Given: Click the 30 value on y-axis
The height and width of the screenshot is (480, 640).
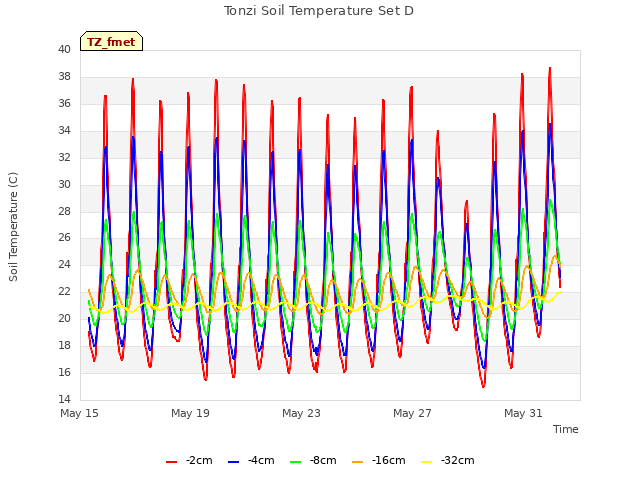Looking at the screenshot, I should click(x=64, y=184).
